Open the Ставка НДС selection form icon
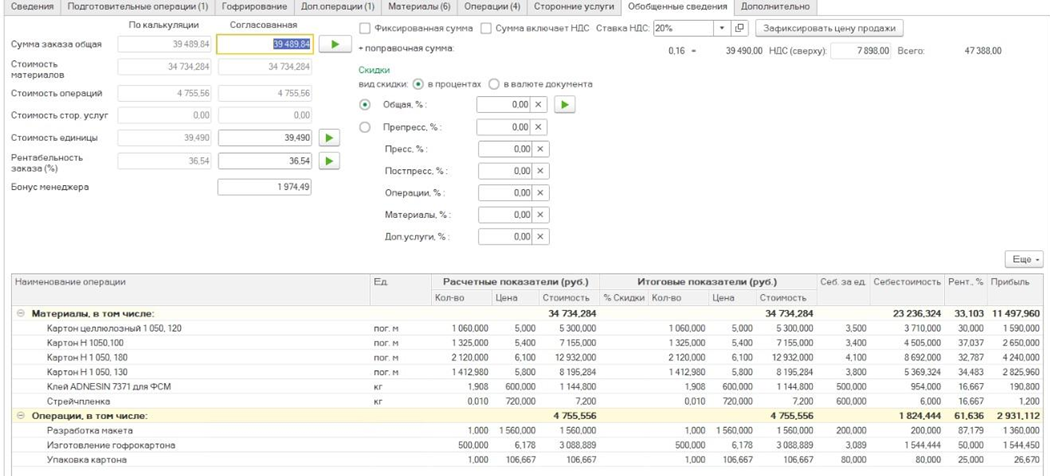The width and height of the screenshot is (1050, 476). (739, 28)
